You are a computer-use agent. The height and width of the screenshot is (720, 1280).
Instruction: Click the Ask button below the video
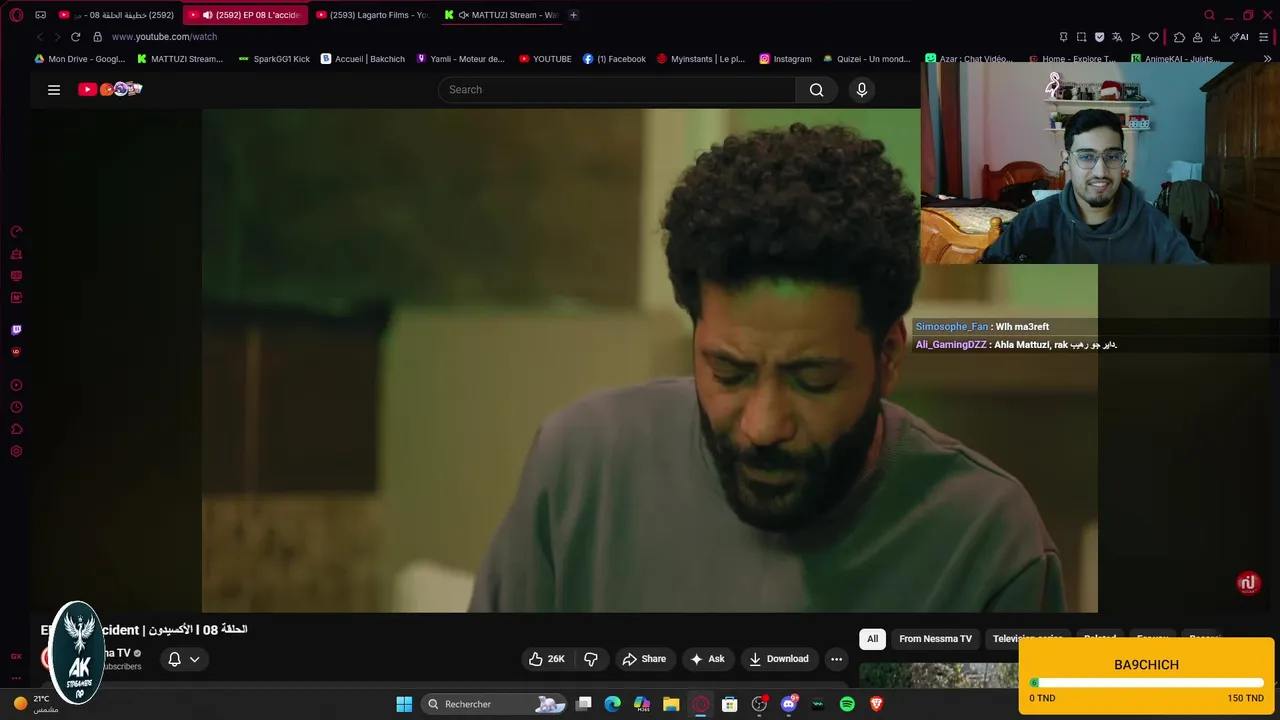pyautogui.click(x=707, y=659)
